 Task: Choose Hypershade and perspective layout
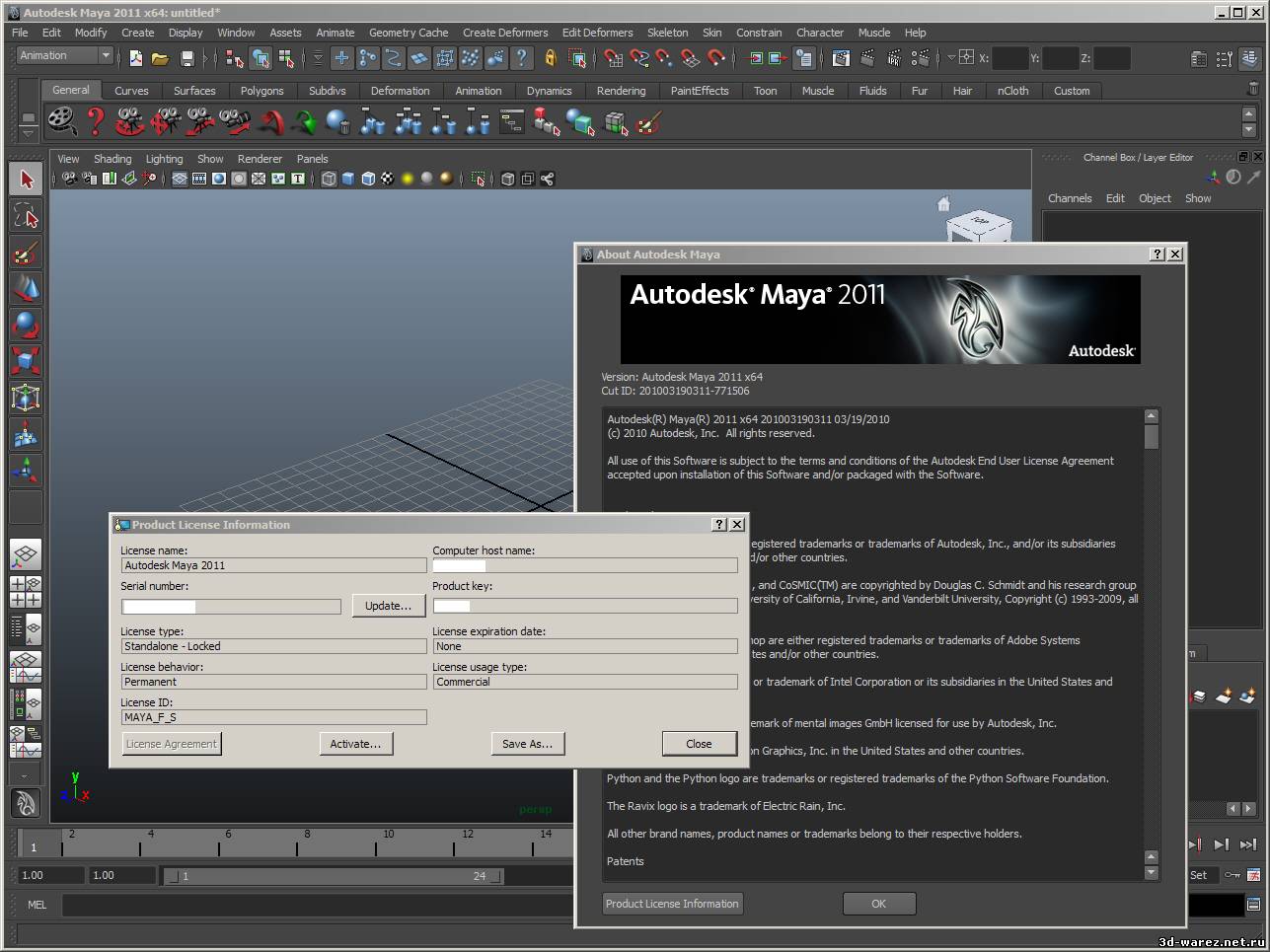[26, 704]
